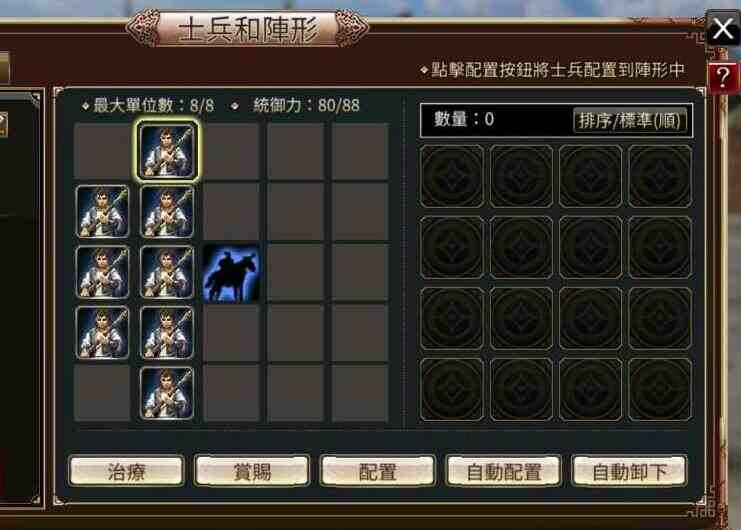Pick the soldier left of the cavalry icon
The height and width of the screenshot is (530, 741).
tap(167, 272)
